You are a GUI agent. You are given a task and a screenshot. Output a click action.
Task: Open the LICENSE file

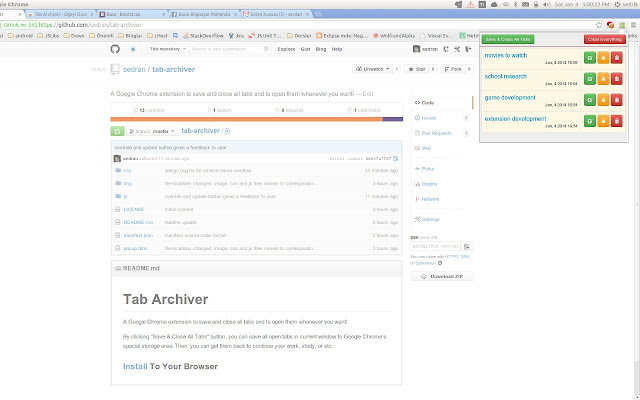pos(134,209)
